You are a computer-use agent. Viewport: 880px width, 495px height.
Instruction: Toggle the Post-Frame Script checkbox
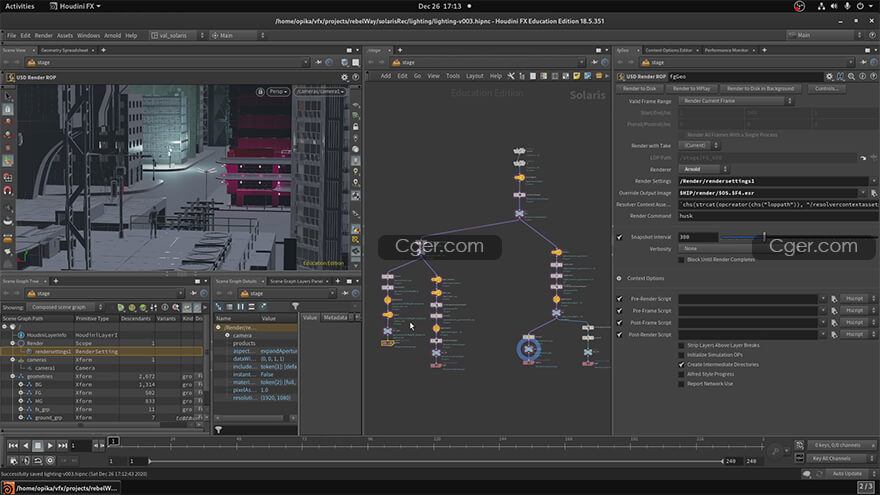[620, 323]
